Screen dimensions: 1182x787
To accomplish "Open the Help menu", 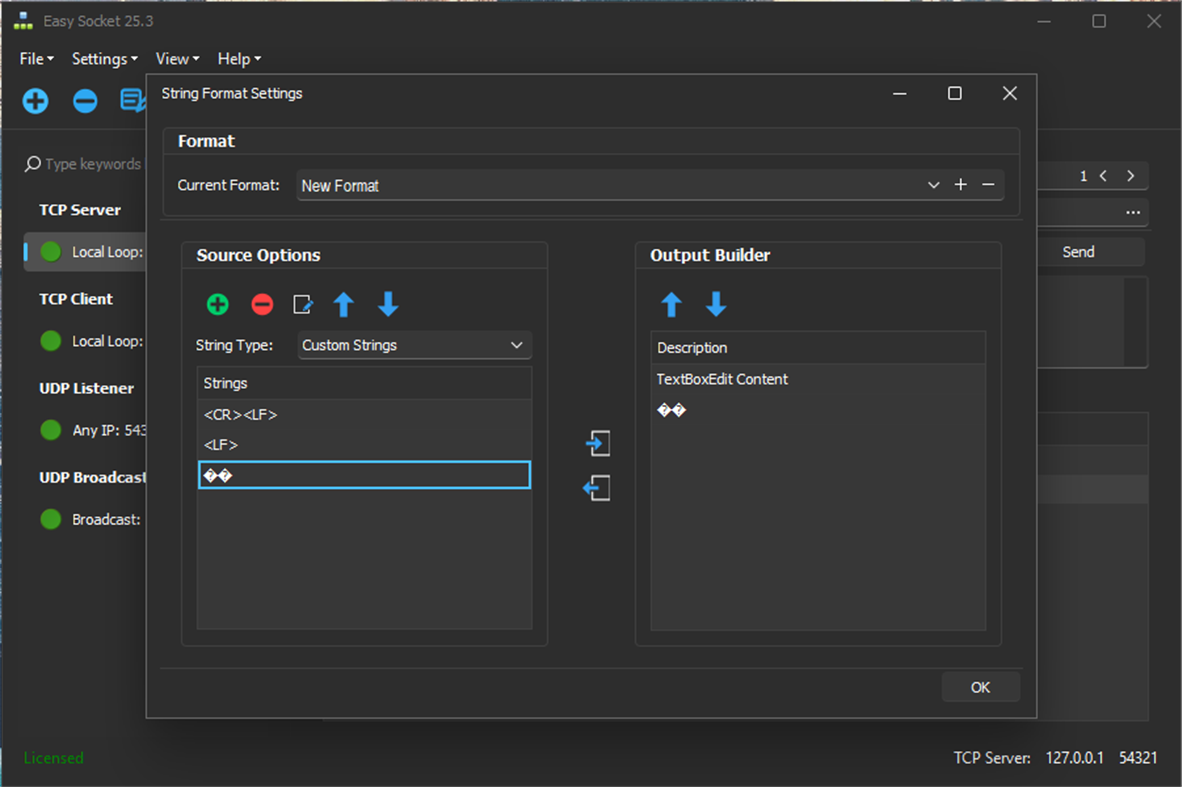I will click(239, 59).
